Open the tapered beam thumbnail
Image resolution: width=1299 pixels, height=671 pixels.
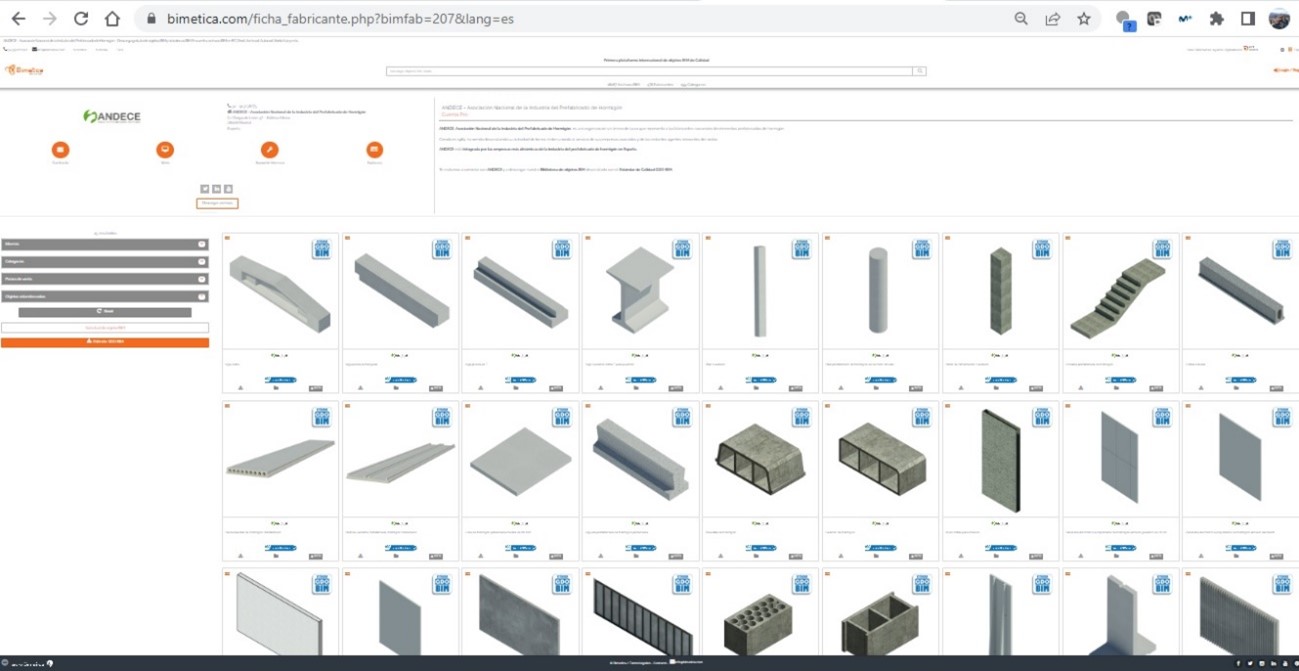click(x=280, y=292)
